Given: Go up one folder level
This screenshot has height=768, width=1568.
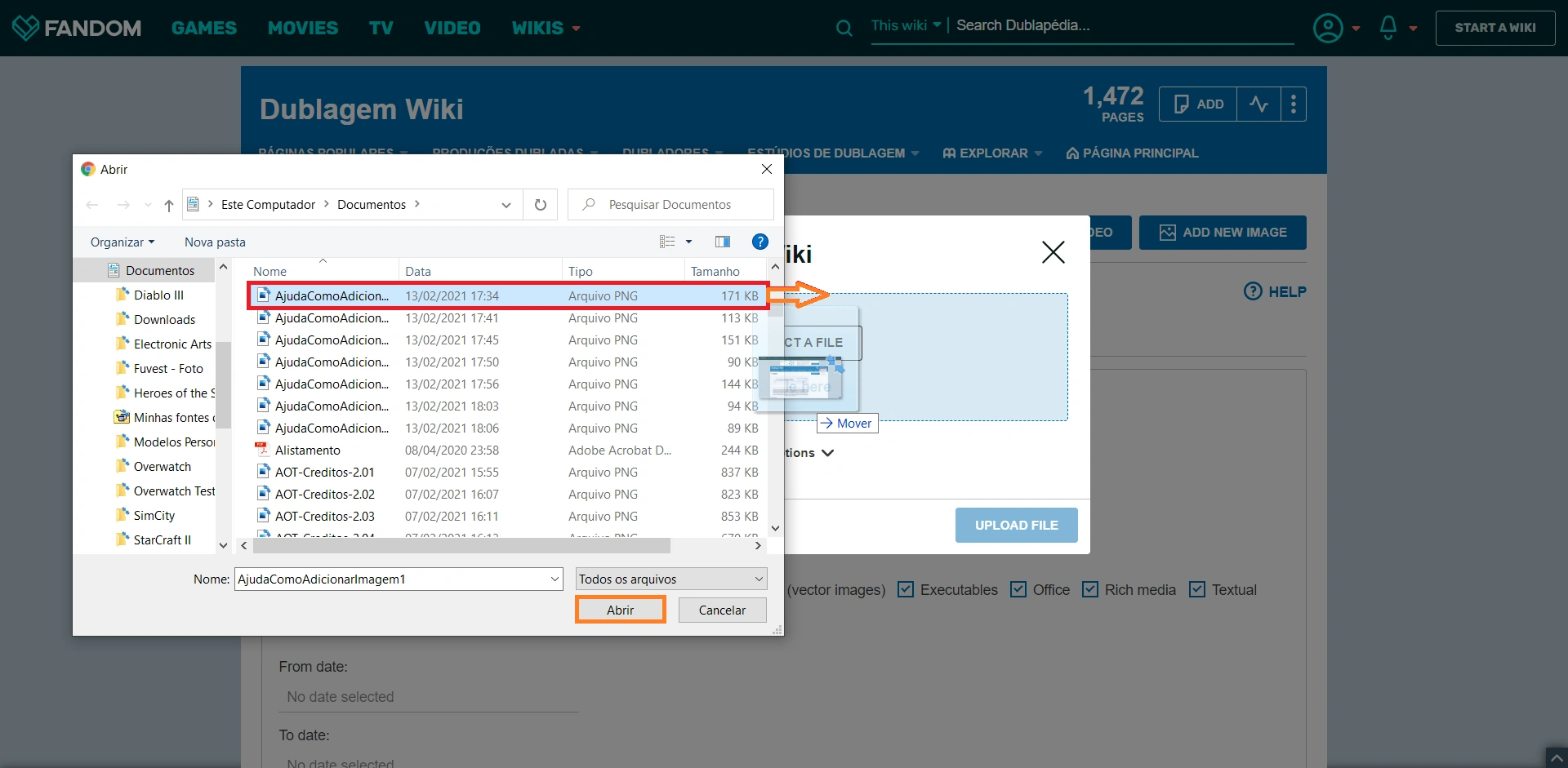Looking at the screenshot, I should click(x=169, y=205).
